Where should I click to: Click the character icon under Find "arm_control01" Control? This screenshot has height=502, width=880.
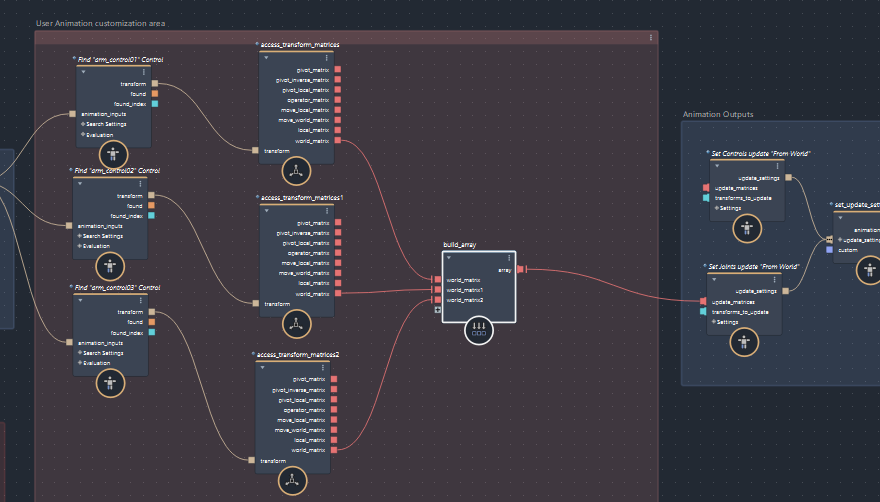pyautogui.click(x=113, y=154)
